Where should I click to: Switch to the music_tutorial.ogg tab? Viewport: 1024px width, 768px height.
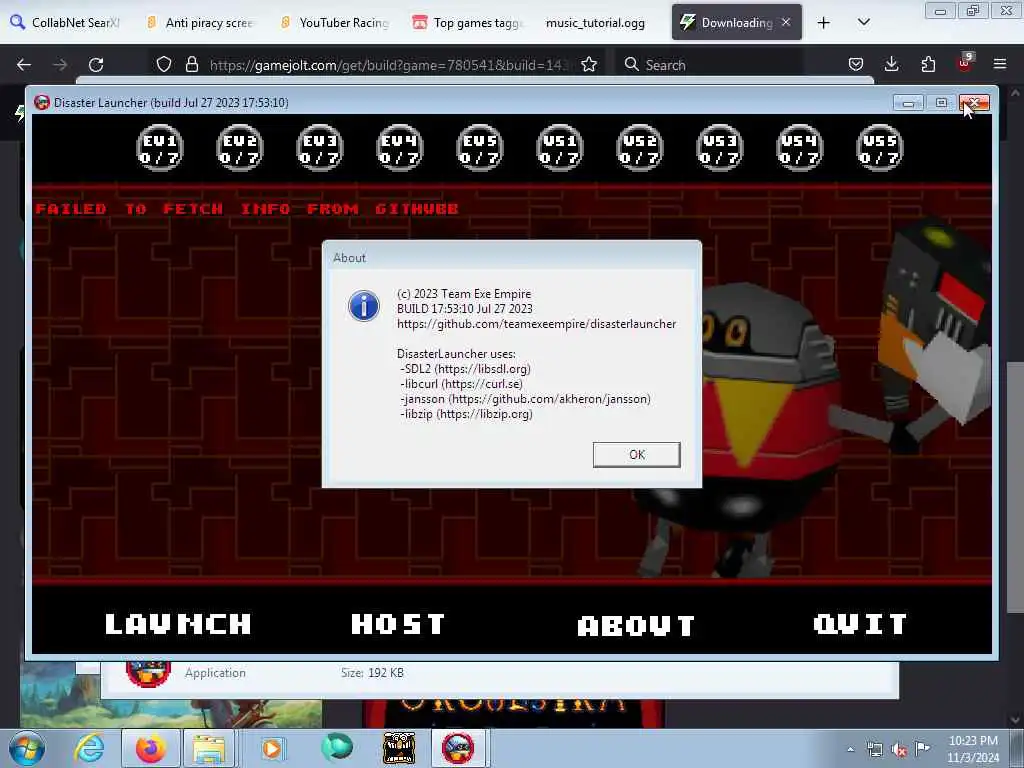click(x=596, y=23)
